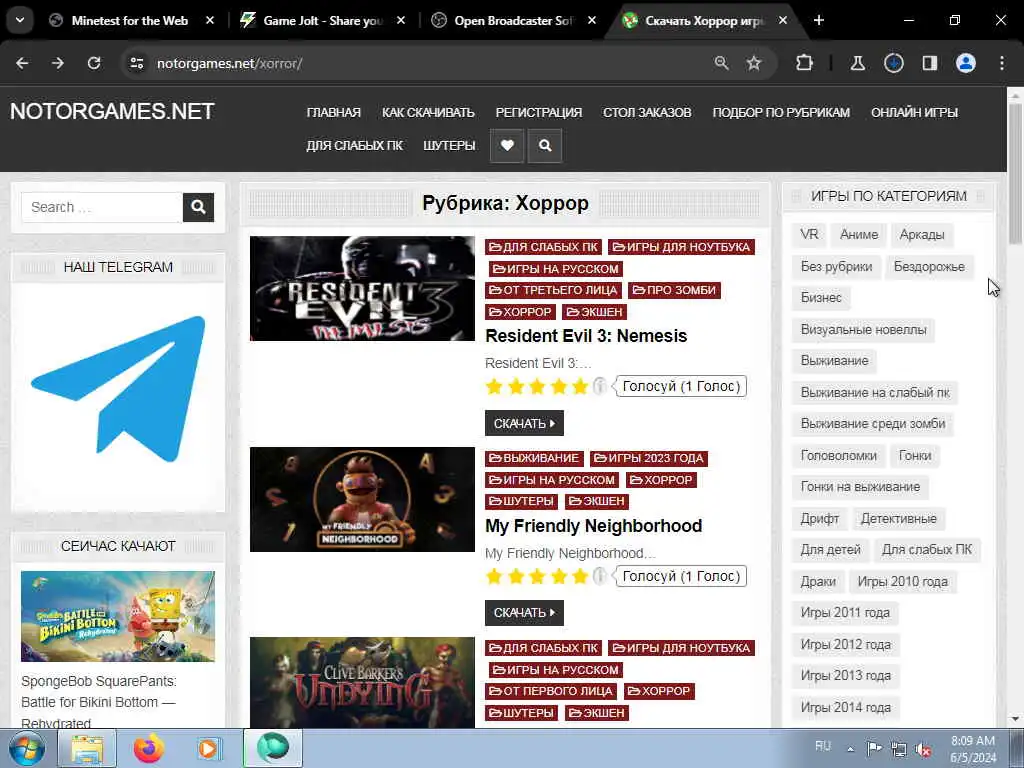Open the ГЛАВНАЯ menu item
1024x768 pixels.
(x=333, y=112)
